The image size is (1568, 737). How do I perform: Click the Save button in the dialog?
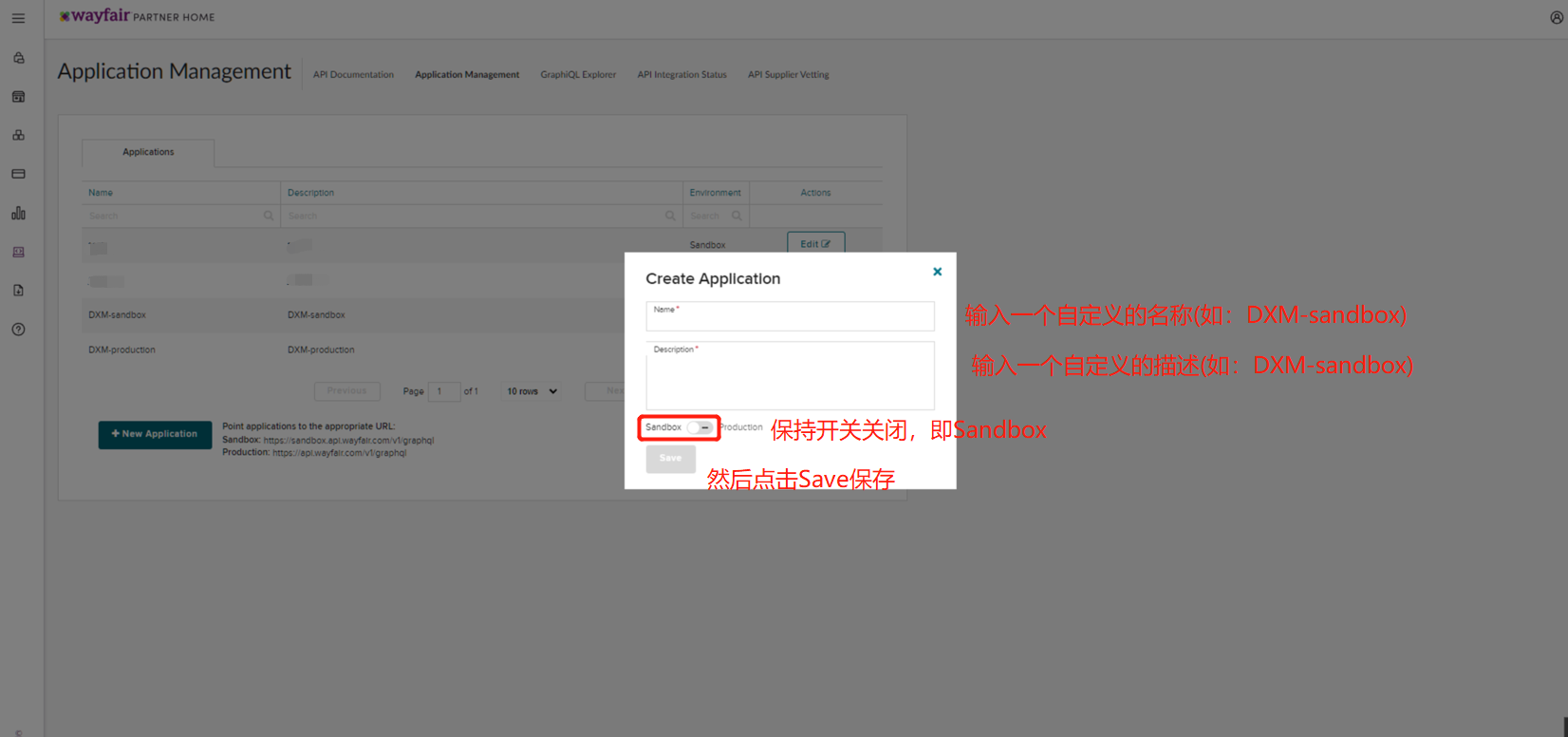click(670, 459)
